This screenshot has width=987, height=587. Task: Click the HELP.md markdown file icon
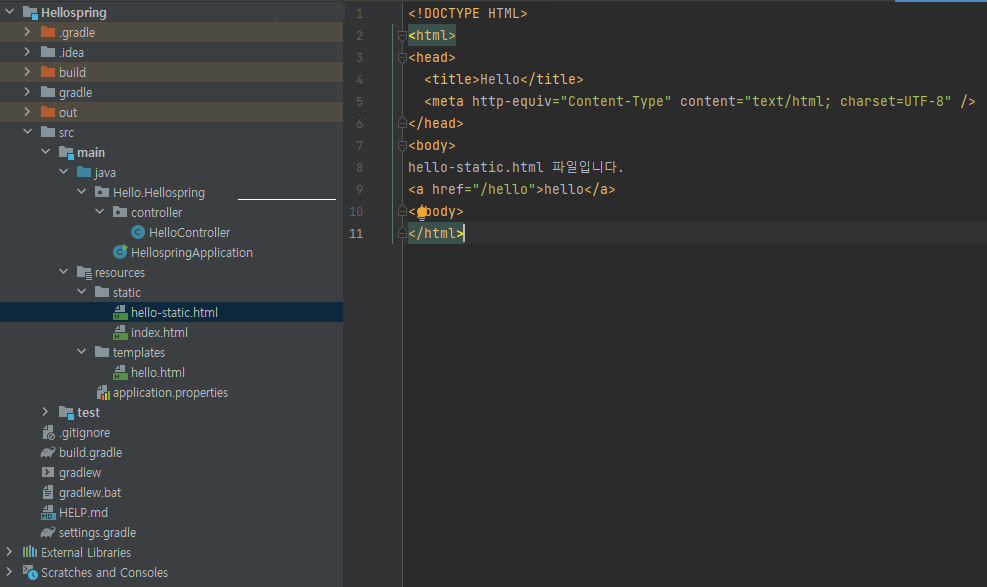coord(48,513)
